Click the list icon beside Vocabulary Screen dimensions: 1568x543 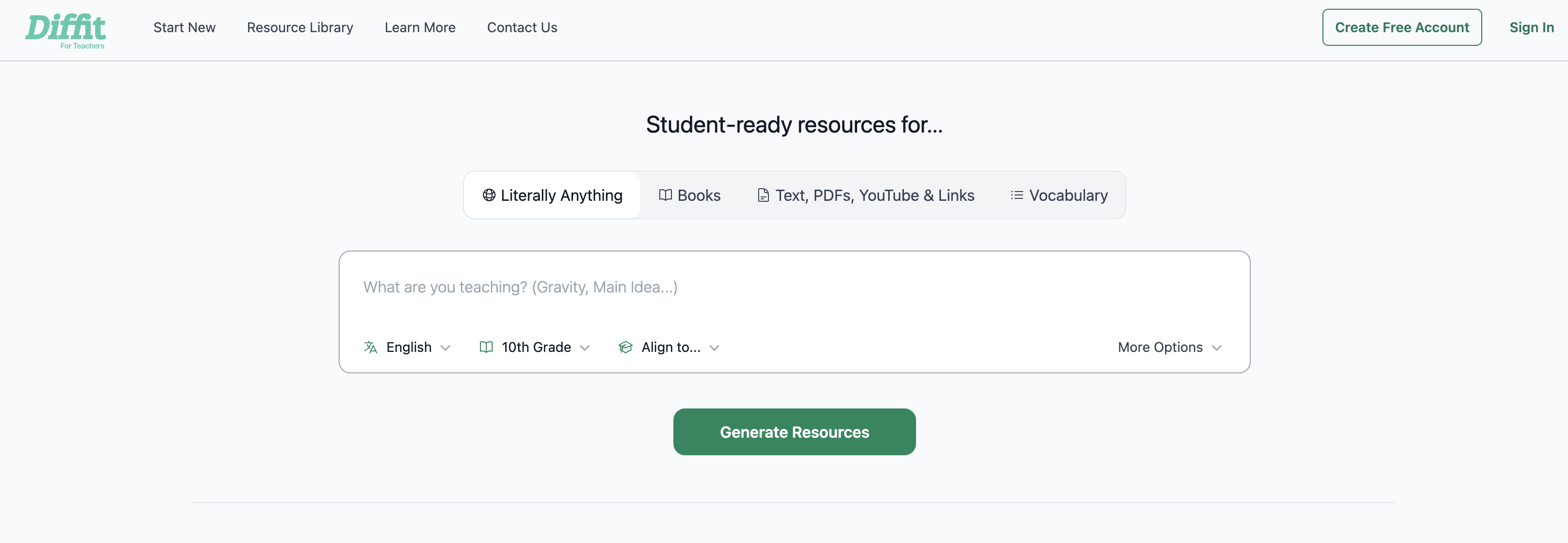(x=1016, y=195)
